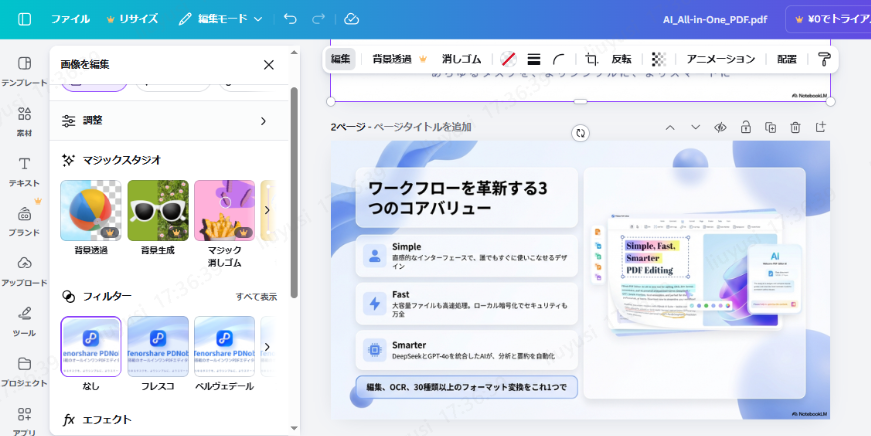Viewport: 871px width, 436px height.
Task: Move page 2 up with chevron
Action: [x=670, y=128]
